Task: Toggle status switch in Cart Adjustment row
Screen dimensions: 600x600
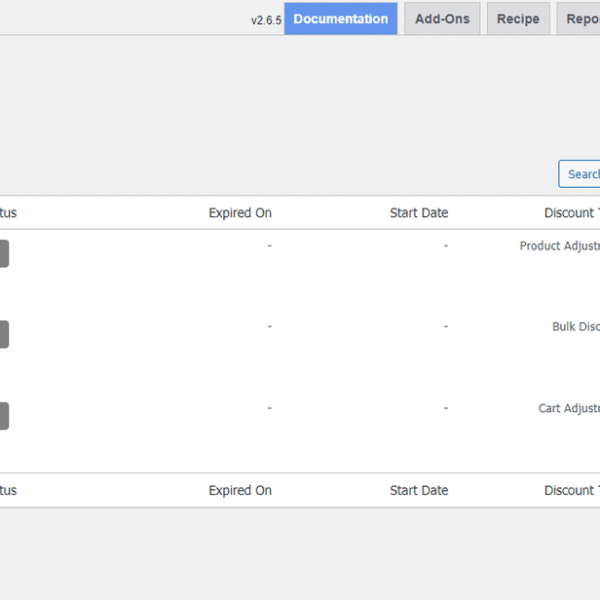Action: click(x=3, y=416)
